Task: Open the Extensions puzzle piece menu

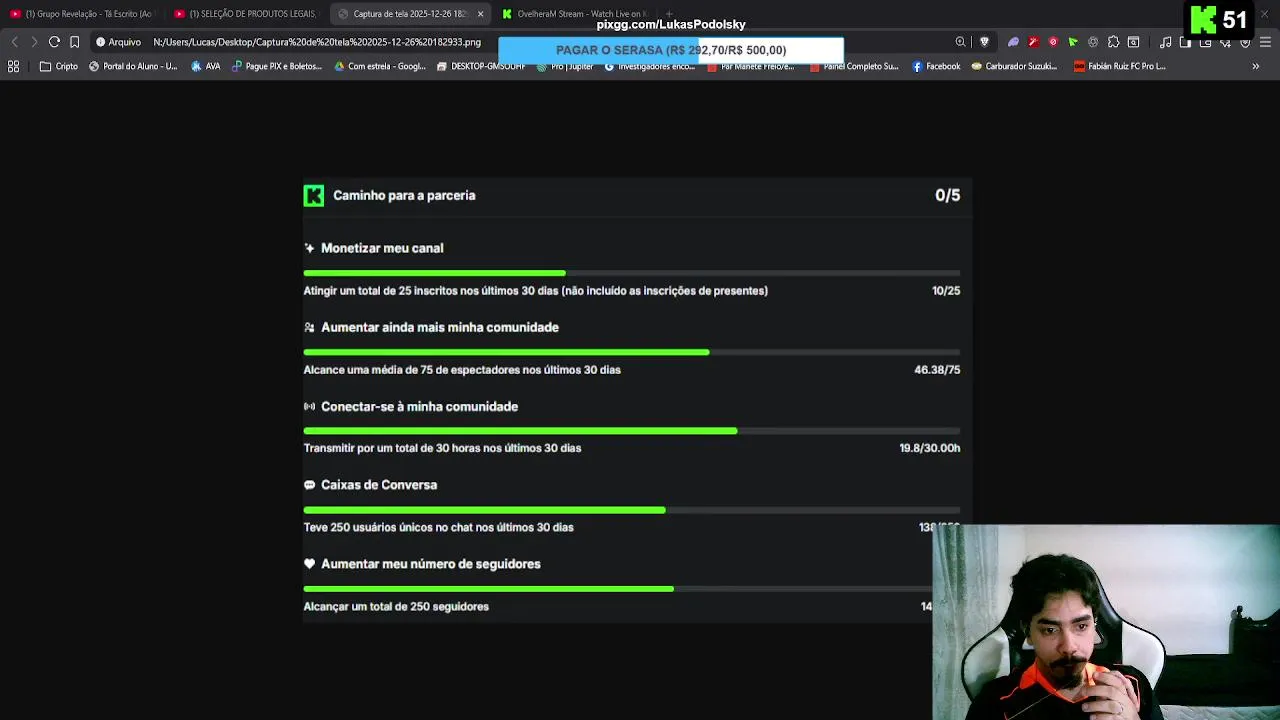Action: click(x=1113, y=42)
